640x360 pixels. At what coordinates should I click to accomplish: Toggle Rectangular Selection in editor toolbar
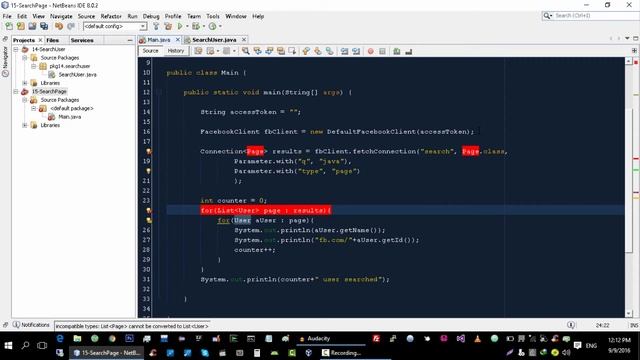[x=292, y=51]
